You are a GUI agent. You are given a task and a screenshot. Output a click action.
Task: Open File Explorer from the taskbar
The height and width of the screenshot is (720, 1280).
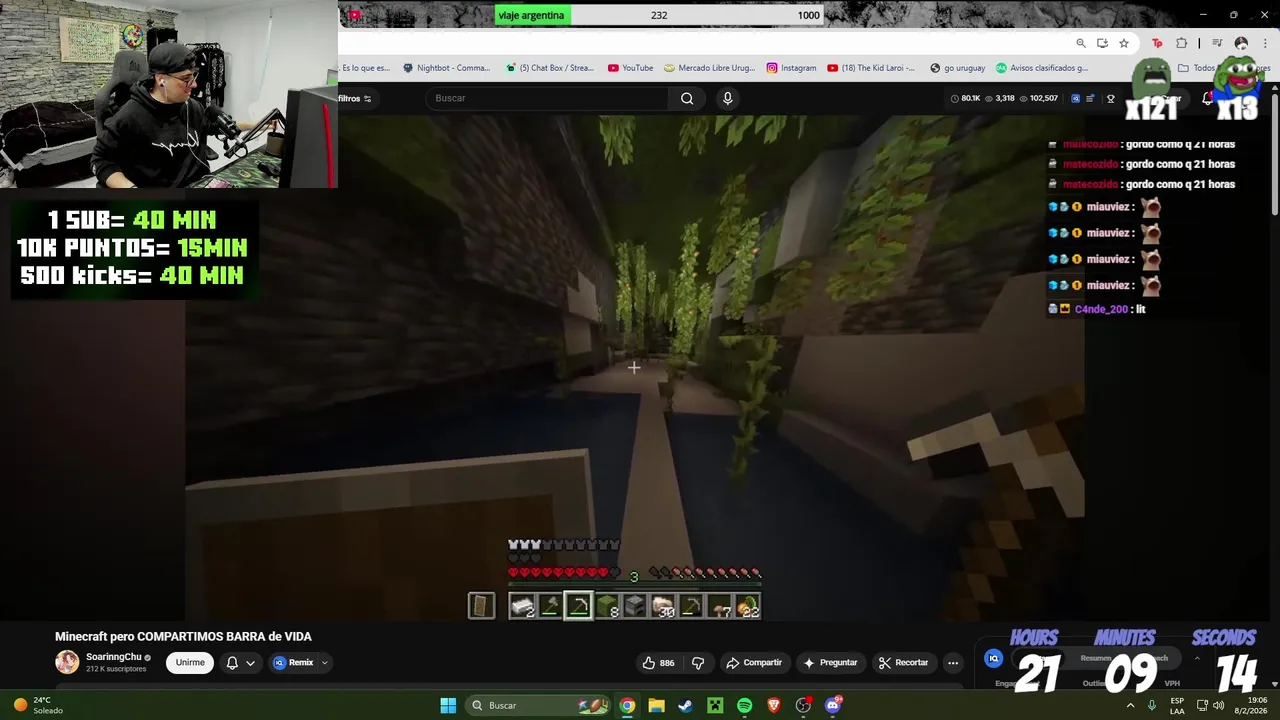click(x=656, y=705)
